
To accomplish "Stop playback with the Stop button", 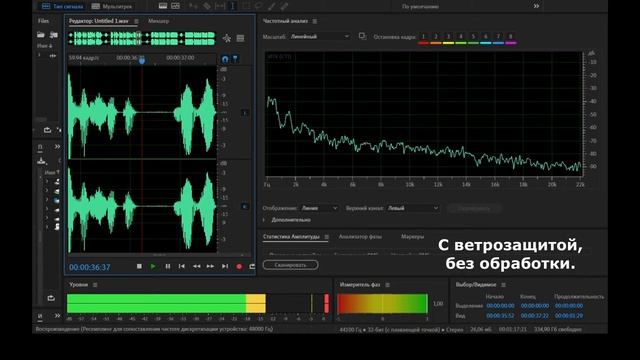I will (139, 266).
